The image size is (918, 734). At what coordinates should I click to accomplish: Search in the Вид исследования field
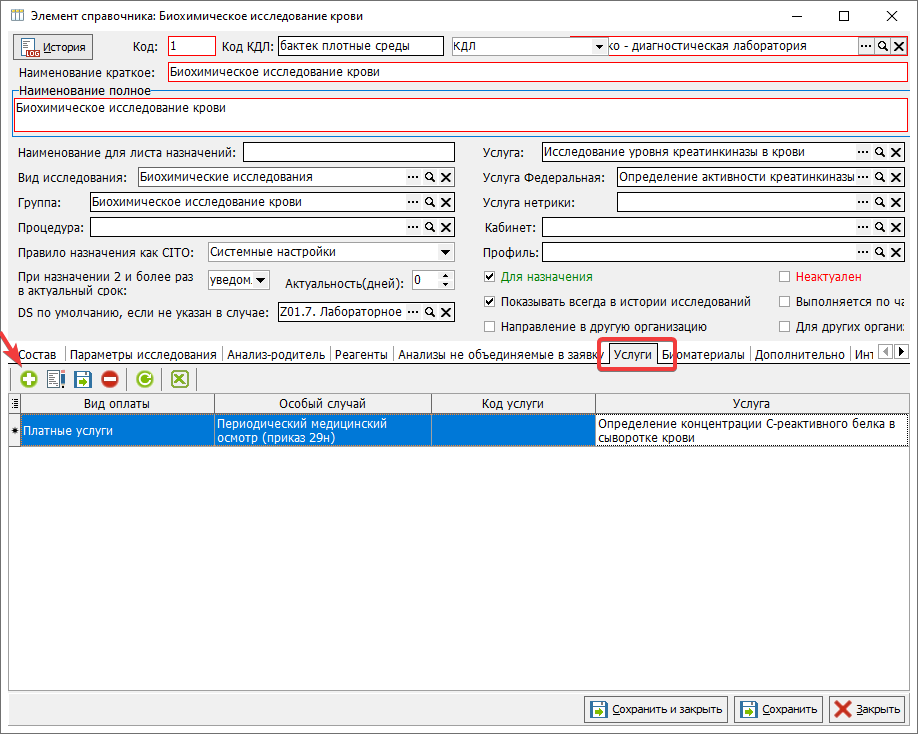430,177
